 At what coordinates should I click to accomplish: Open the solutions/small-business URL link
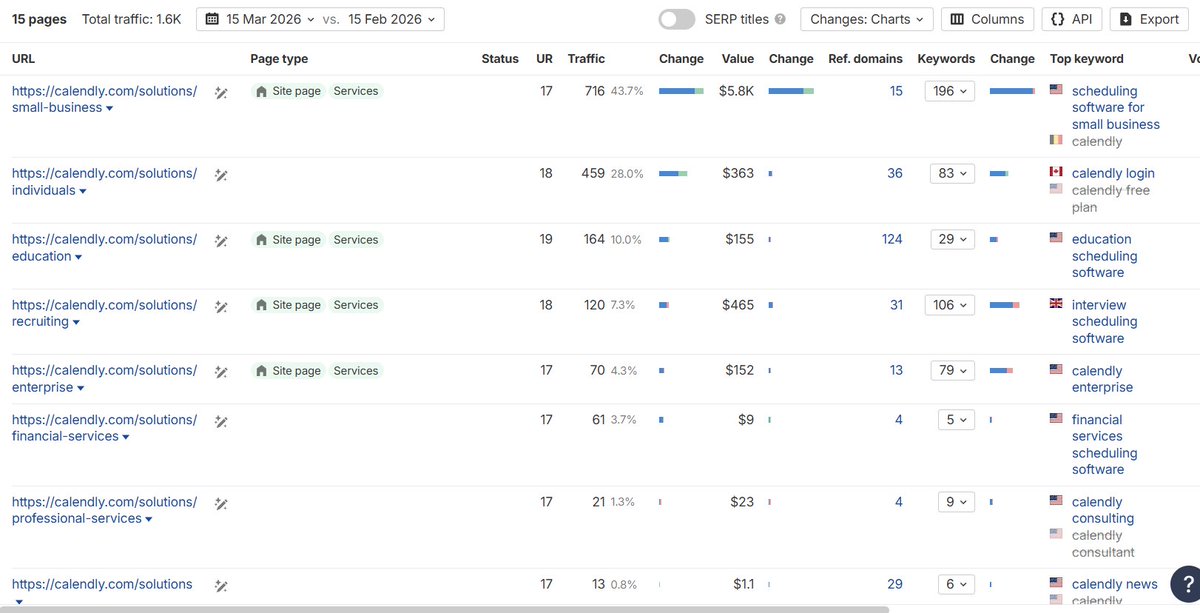[x=104, y=99]
